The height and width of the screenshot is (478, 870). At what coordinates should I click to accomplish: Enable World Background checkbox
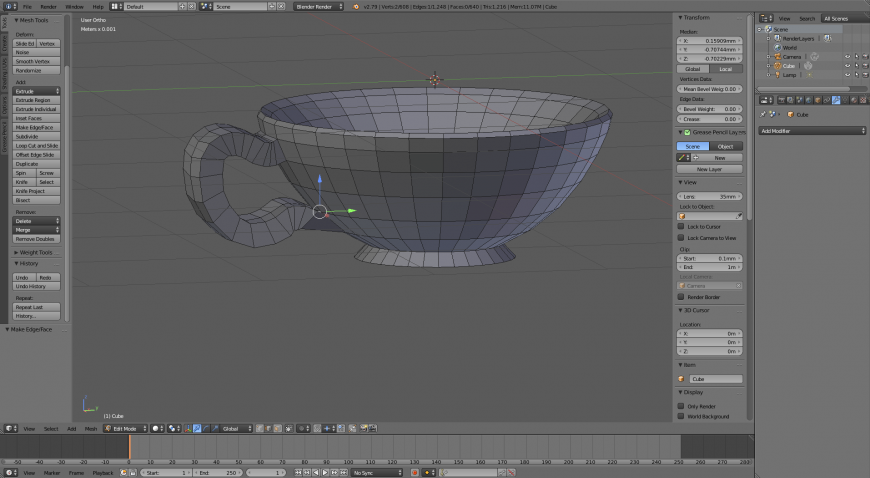[681, 416]
